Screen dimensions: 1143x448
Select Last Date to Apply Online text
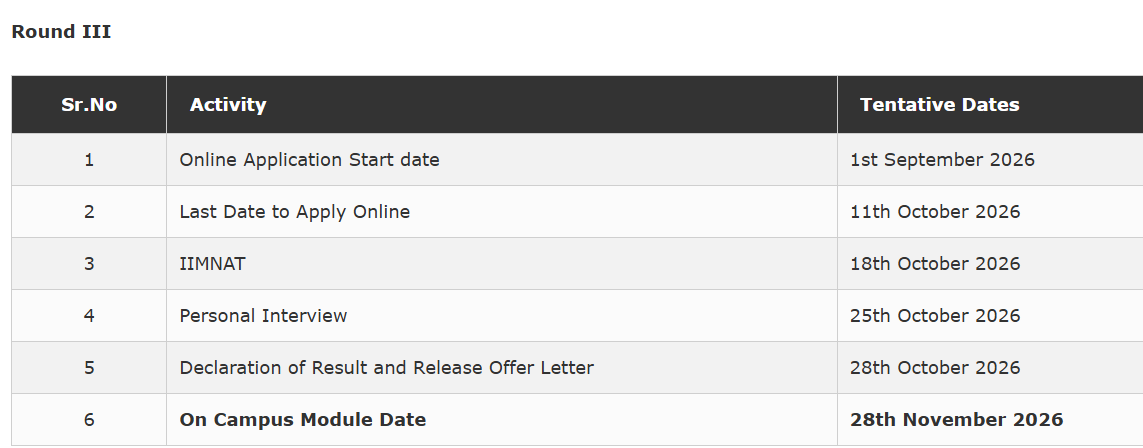click(x=294, y=212)
